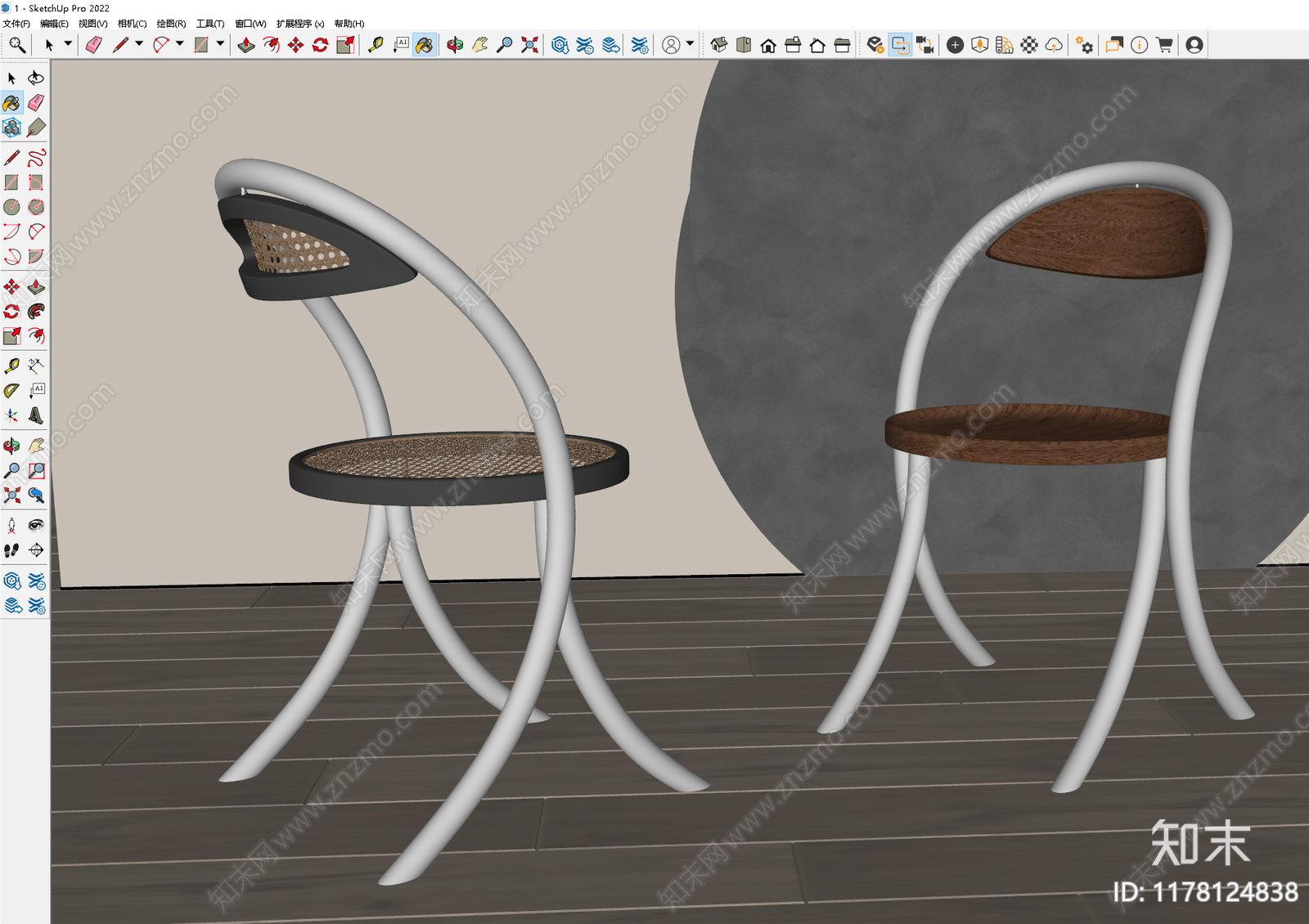The height and width of the screenshot is (924, 1309).
Task: Click the shopping cart icon
Action: [1163, 45]
